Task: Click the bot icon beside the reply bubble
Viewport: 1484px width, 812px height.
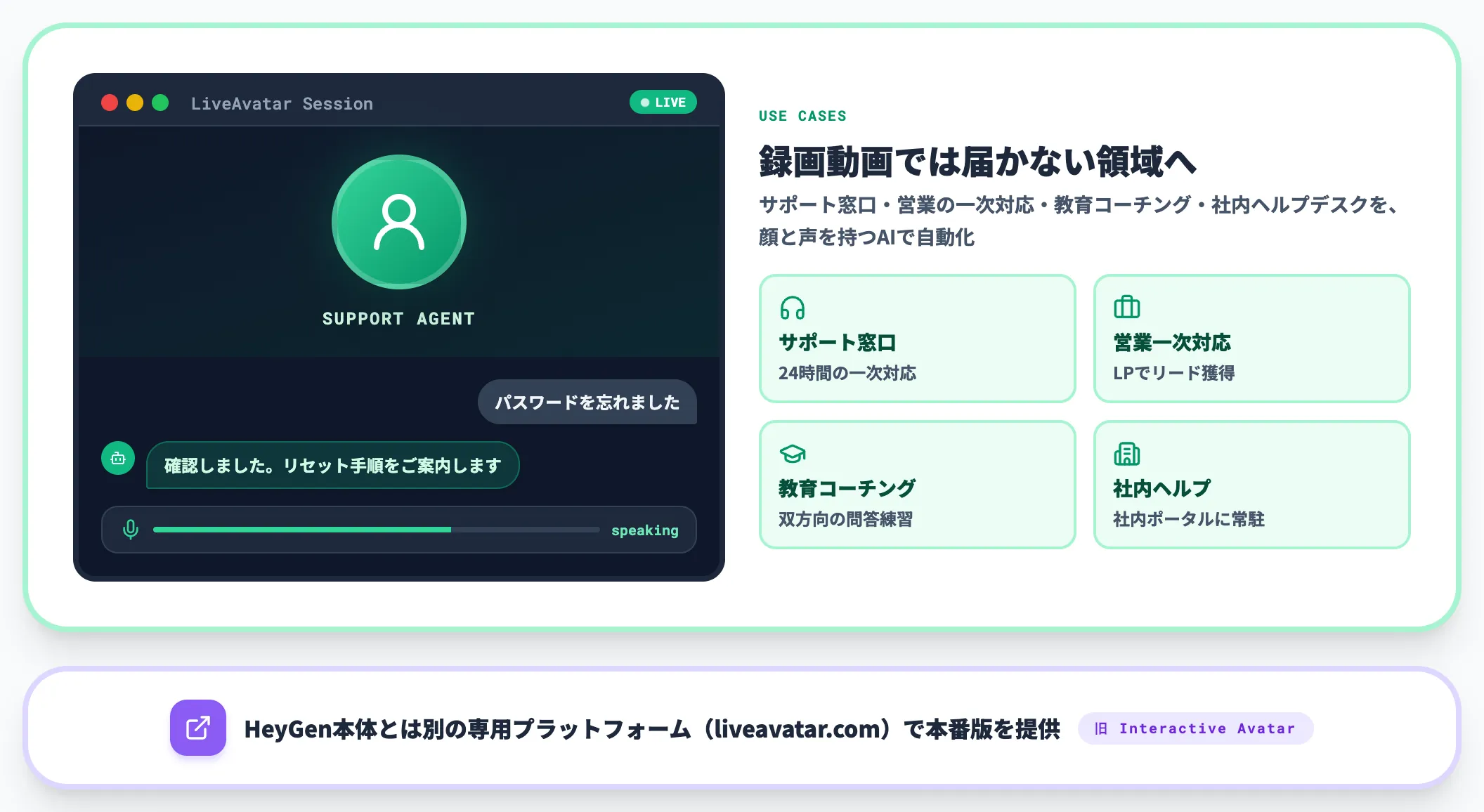Action: pos(118,458)
